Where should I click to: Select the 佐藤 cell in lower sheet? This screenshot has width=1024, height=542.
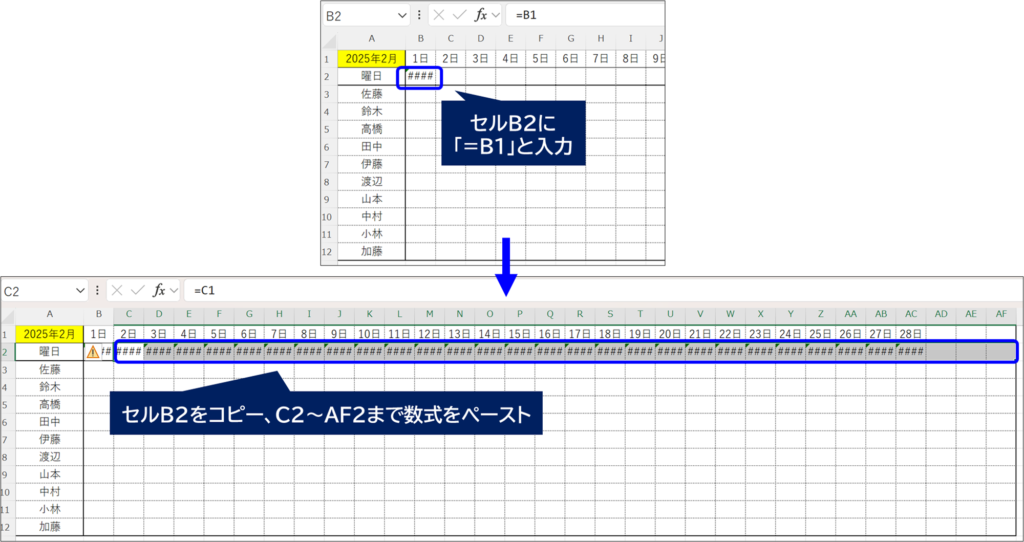(49, 369)
